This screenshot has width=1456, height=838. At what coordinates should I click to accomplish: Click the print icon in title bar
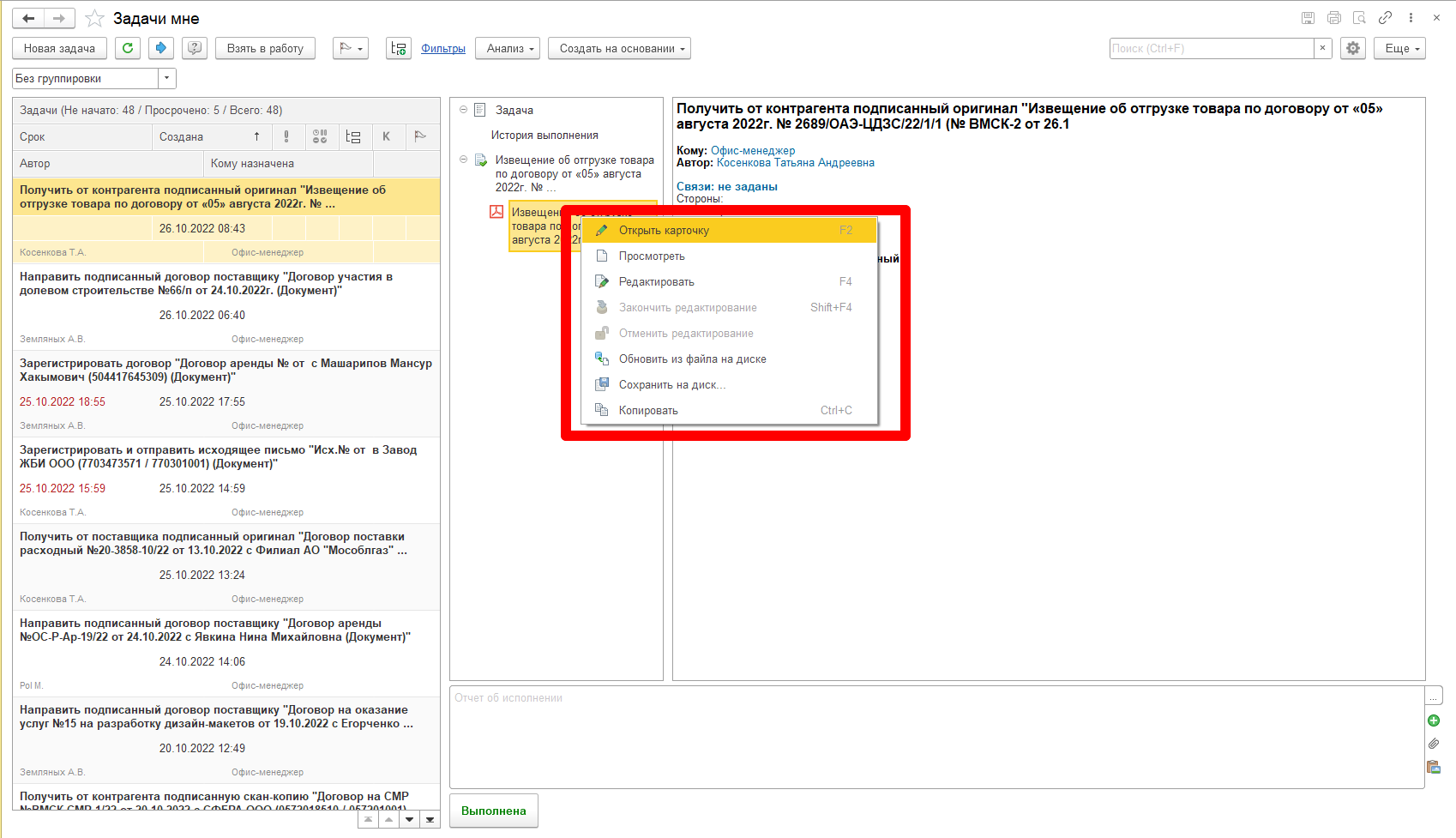1333,18
